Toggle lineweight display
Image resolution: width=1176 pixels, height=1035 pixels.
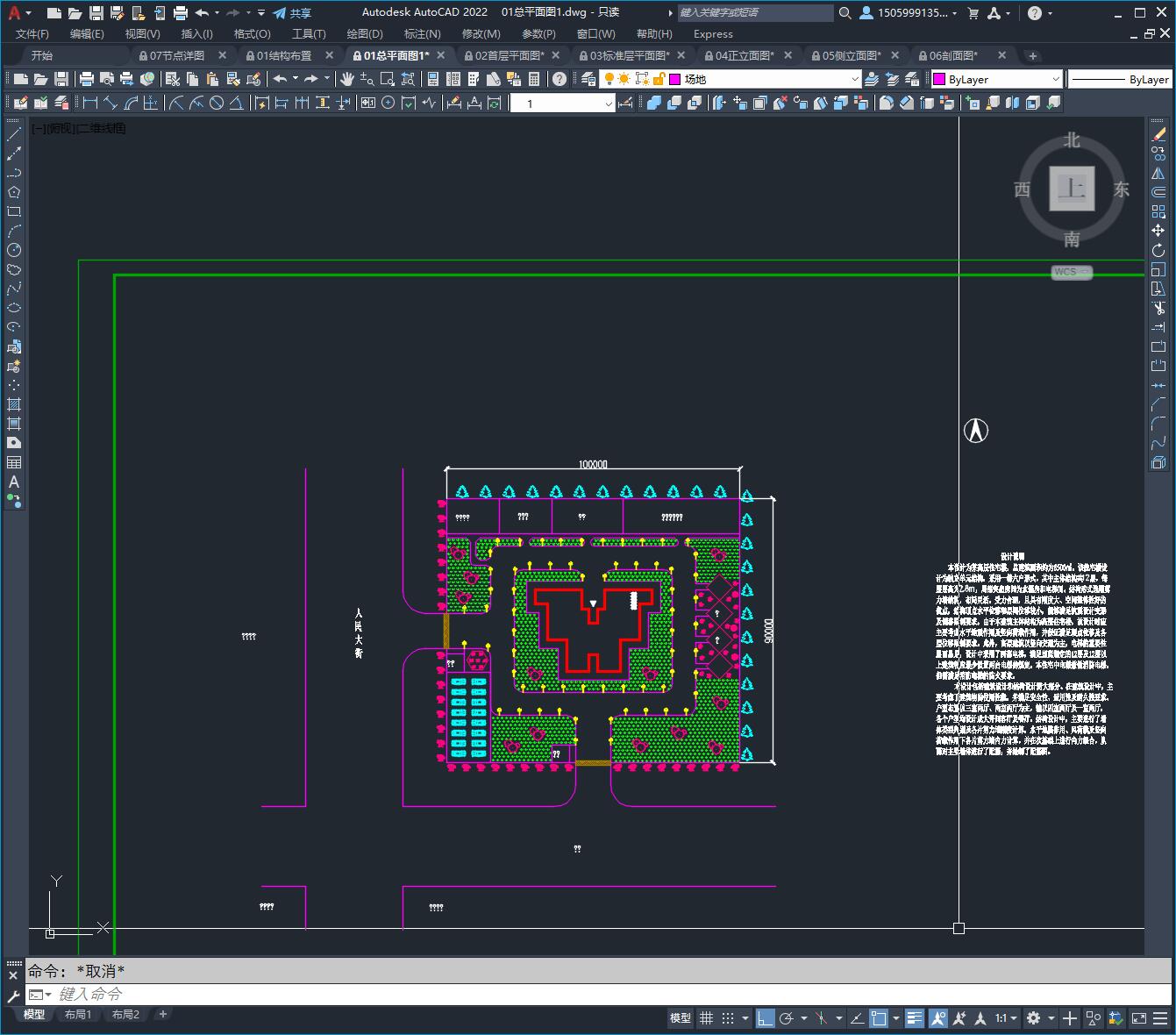tap(915, 1018)
